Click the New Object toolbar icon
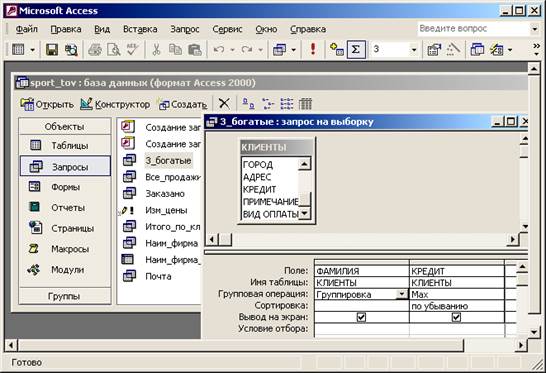The image size is (546, 373). click(x=497, y=50)
